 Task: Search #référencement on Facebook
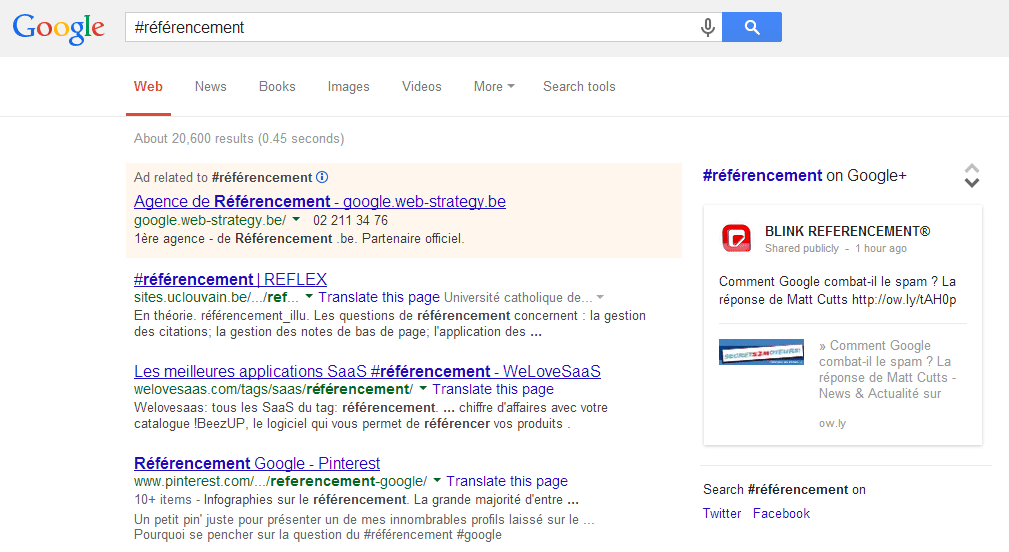click(x=781, y=513)
